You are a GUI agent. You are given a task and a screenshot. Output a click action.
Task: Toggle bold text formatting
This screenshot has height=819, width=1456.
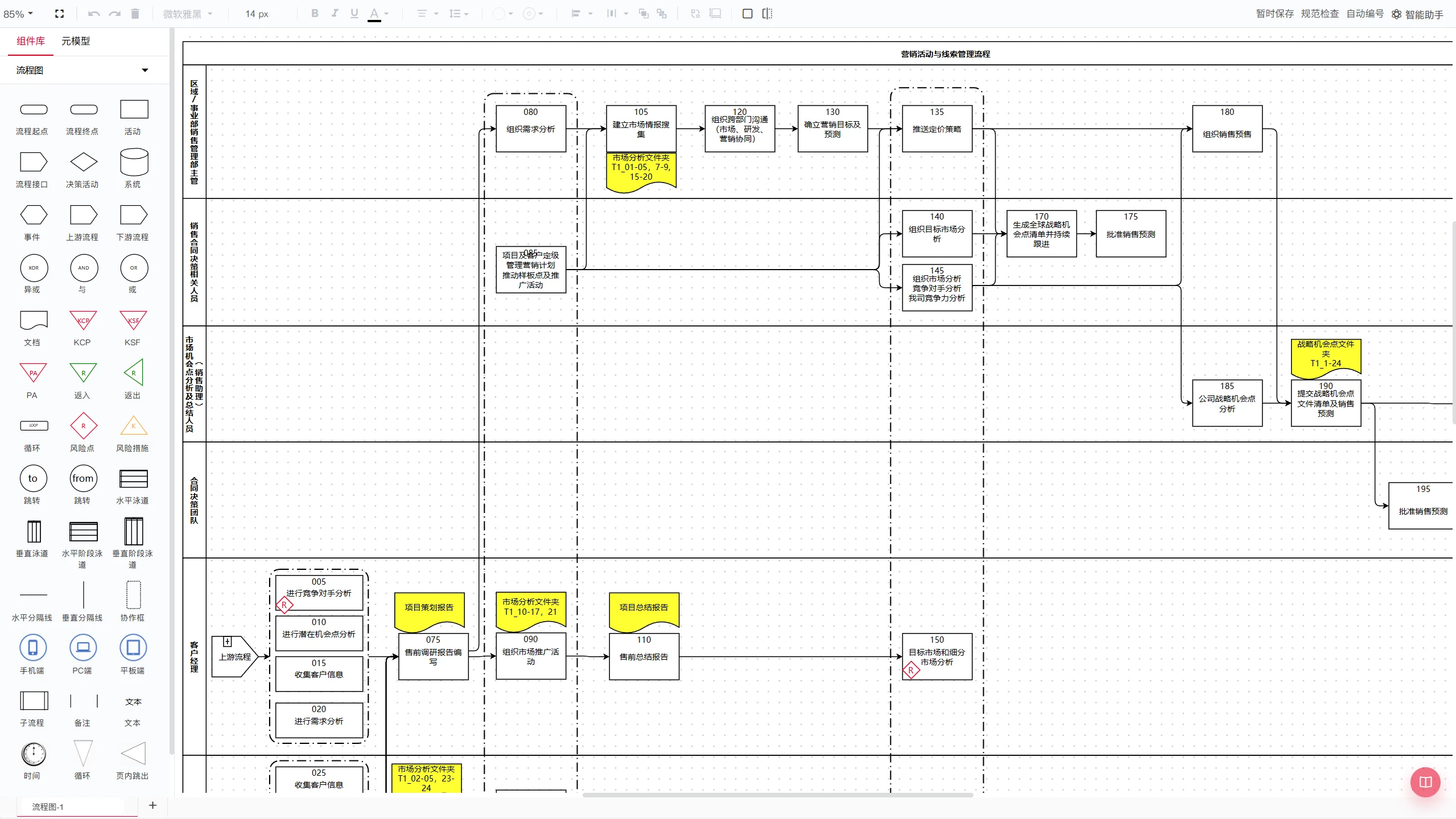point(315,13)
